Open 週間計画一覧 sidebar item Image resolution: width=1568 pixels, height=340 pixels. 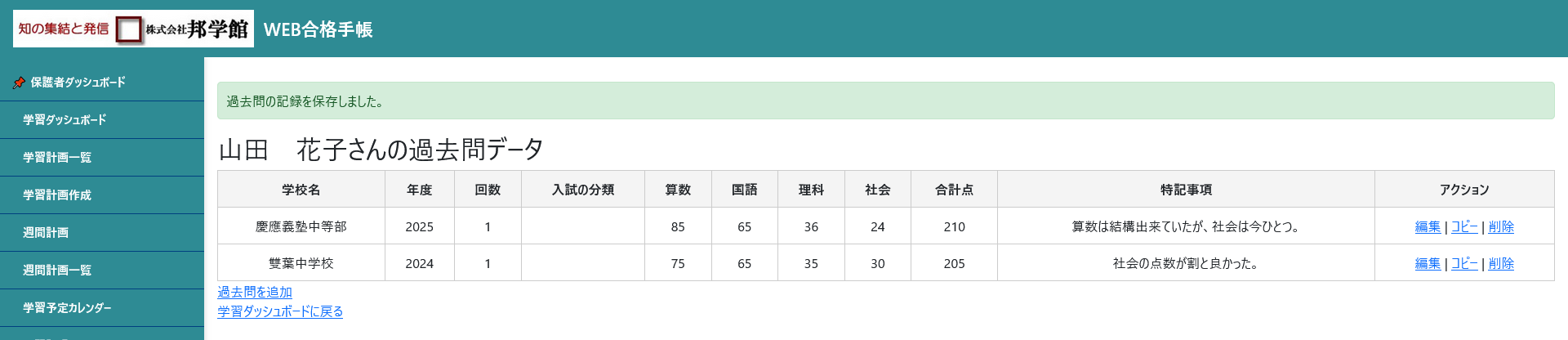57,271
